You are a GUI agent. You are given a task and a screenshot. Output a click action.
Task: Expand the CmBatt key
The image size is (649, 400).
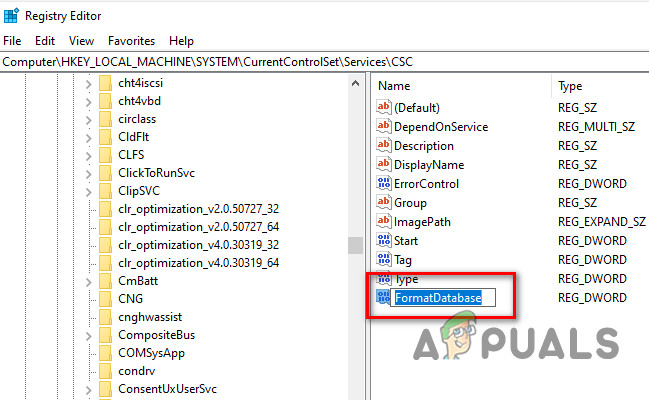tap(88, 282)
